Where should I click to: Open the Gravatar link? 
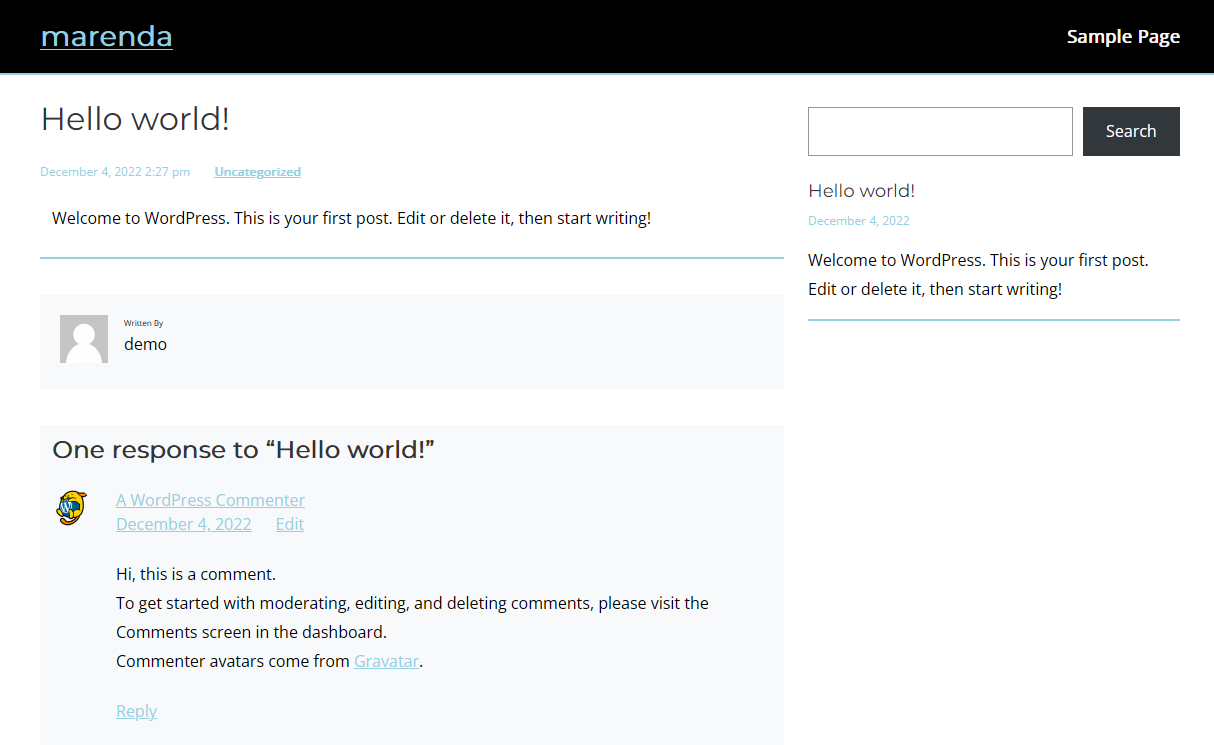point(386,661)
